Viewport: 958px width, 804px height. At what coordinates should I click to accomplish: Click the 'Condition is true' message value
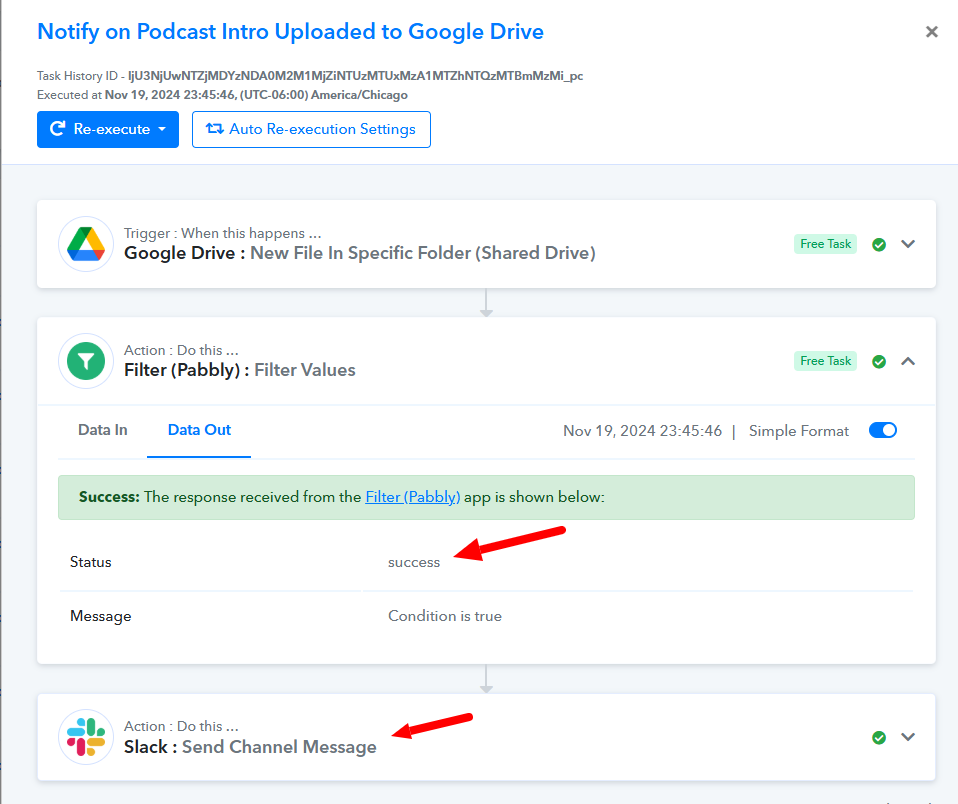(445, 616)
